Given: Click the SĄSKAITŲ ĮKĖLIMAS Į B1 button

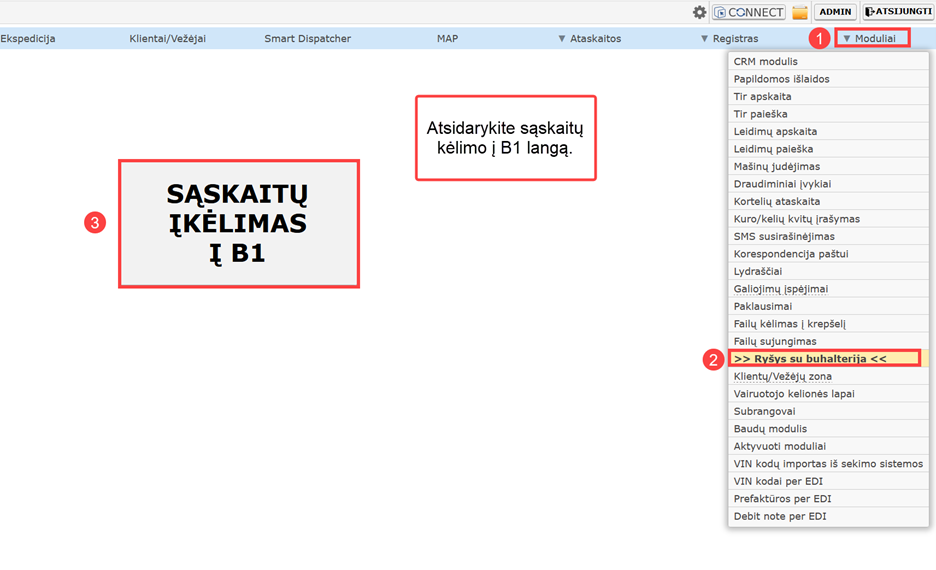Looking at the screenshot, I should pos(239,224).
